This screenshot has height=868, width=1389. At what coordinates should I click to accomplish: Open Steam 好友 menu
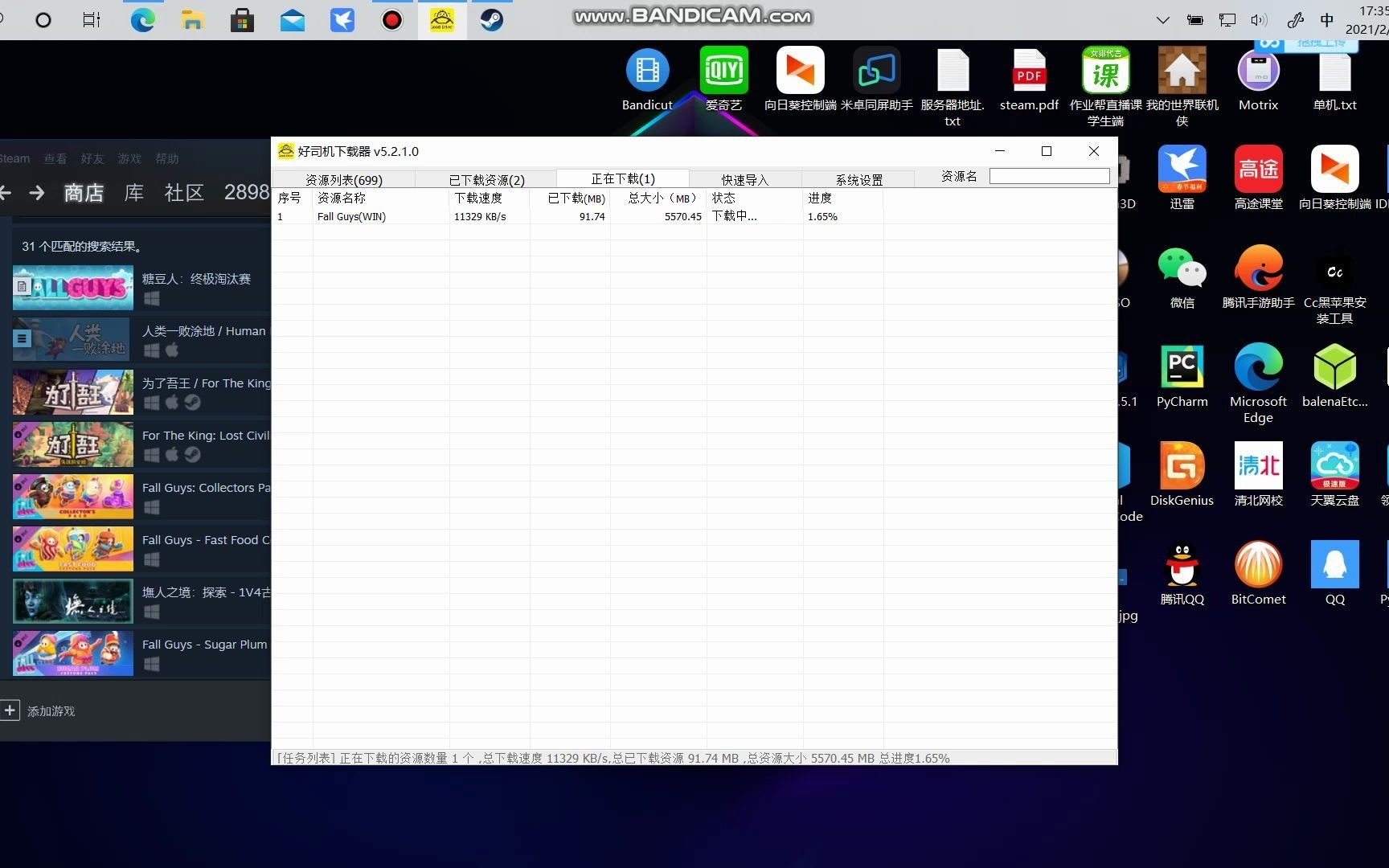pyautogui.click(x=92, y=158)
